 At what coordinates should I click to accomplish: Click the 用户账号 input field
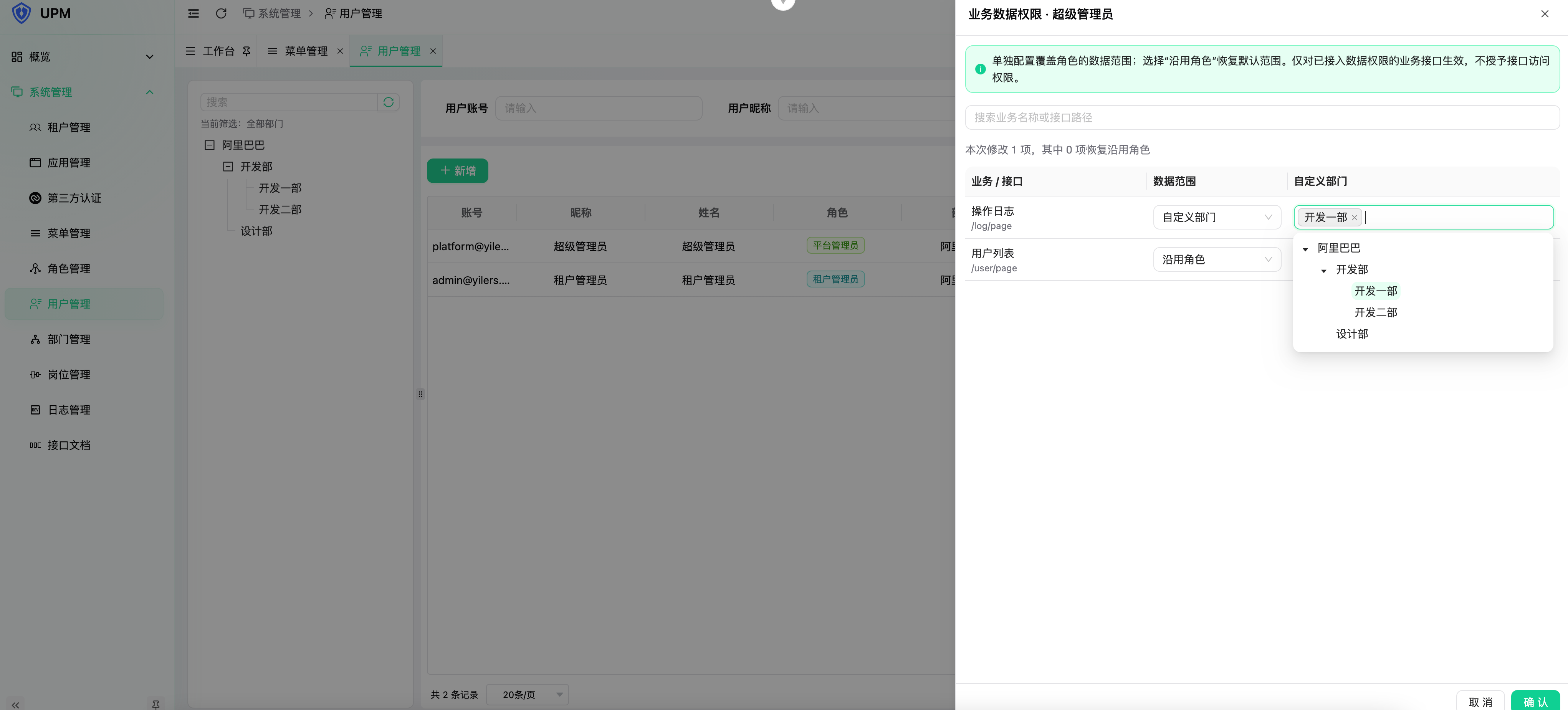(x=598, y=108)
